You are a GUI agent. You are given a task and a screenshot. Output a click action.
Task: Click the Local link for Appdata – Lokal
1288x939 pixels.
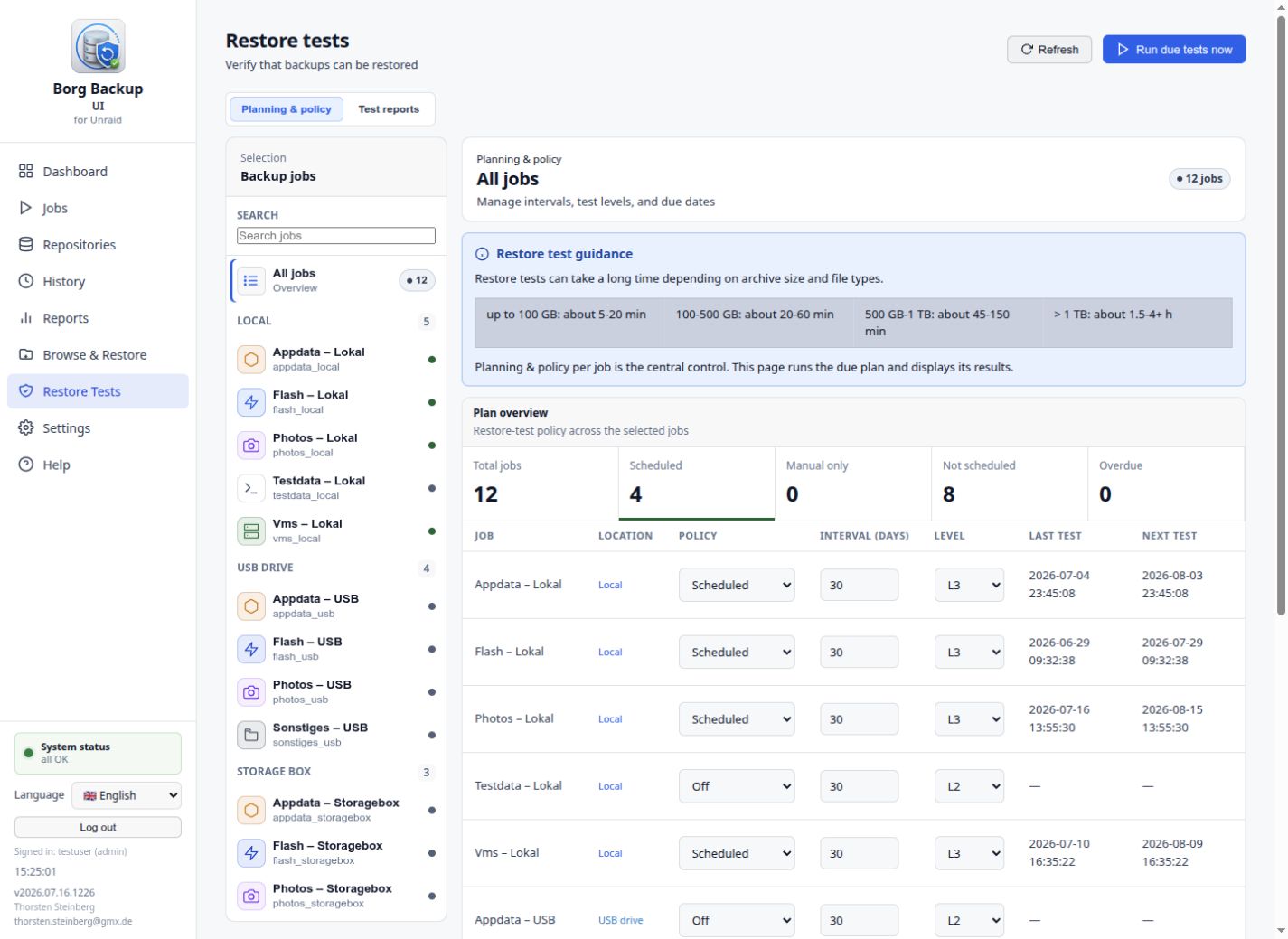pos(610,585)
